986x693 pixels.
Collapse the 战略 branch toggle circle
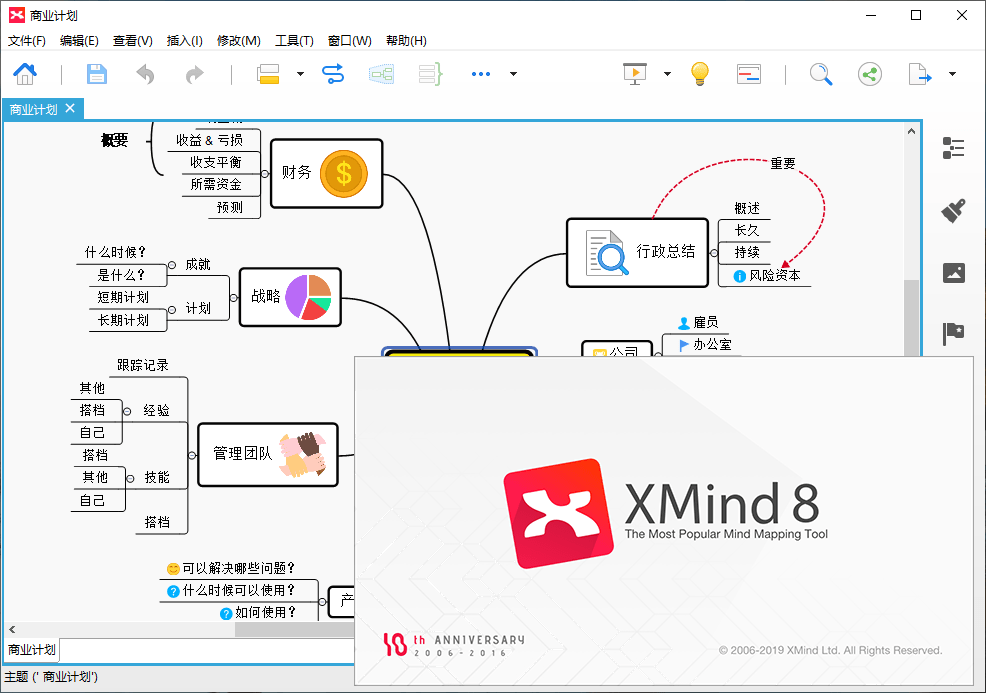234,297
